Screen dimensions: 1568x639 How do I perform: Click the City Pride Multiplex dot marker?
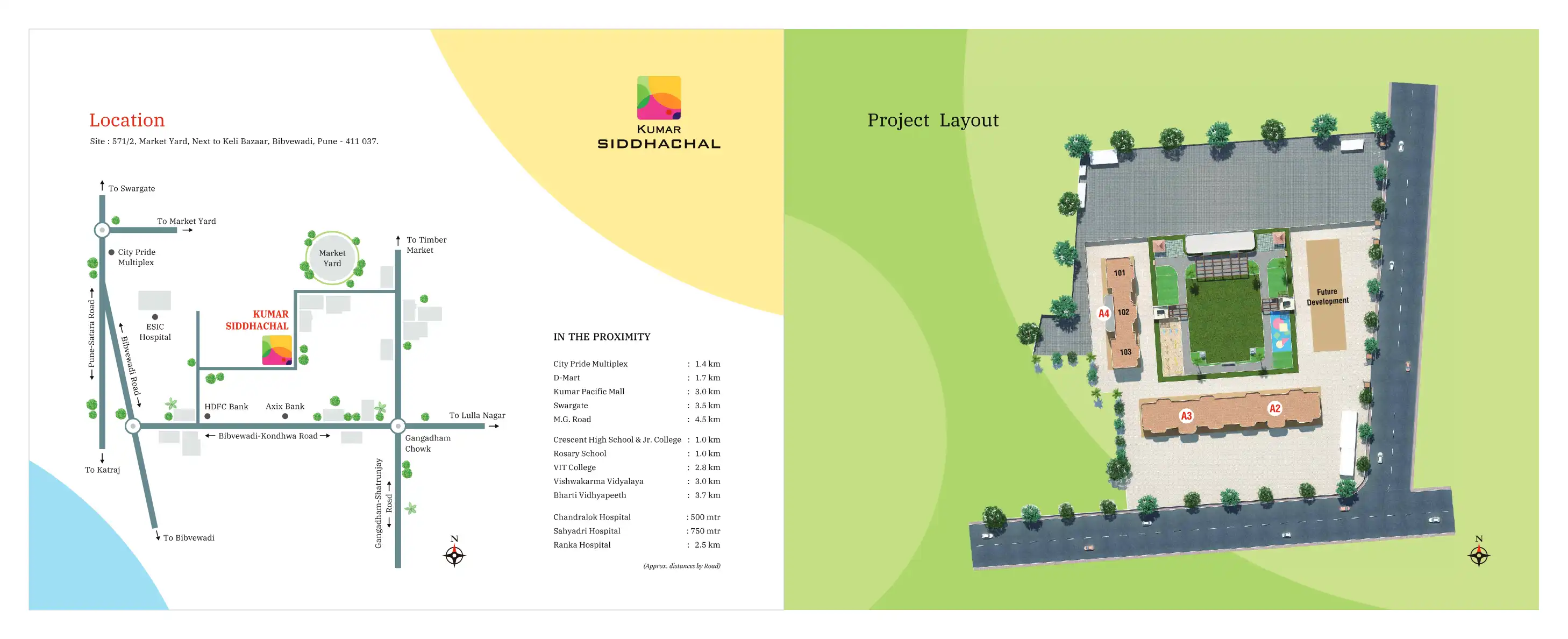pos(111,252)
